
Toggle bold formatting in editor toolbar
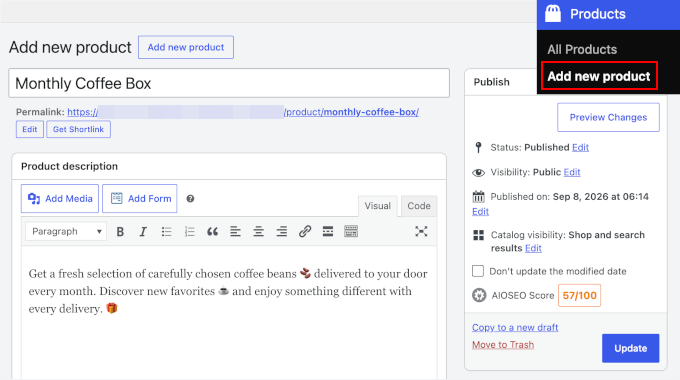[120, 232]
